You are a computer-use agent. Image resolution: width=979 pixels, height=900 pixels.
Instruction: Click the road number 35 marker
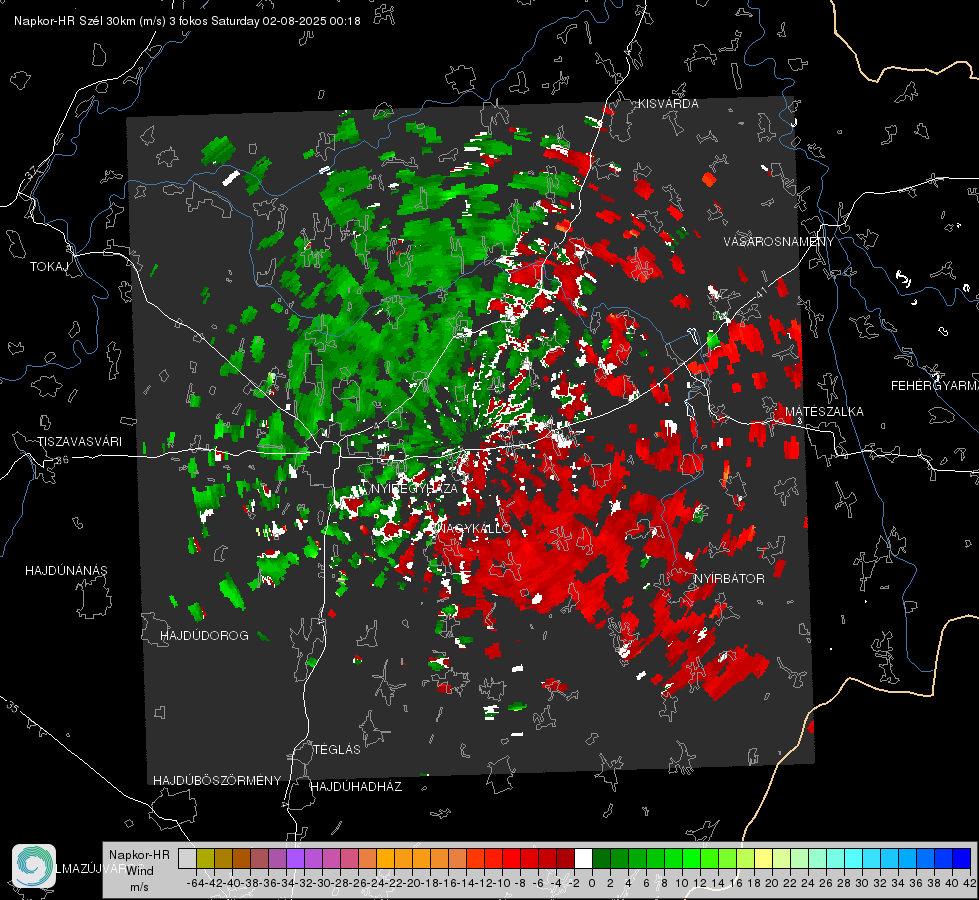[12, 708]
